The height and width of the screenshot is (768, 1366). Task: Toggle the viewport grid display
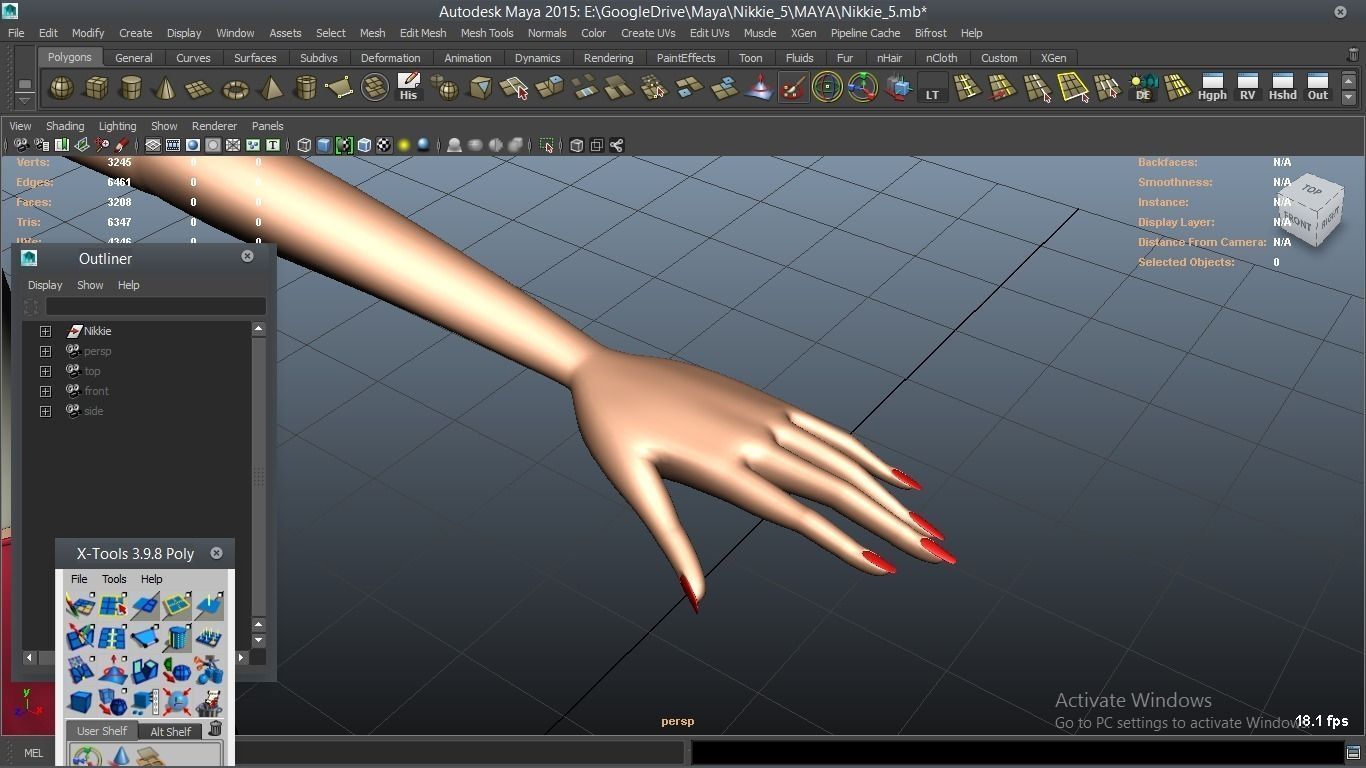(153, 145)
